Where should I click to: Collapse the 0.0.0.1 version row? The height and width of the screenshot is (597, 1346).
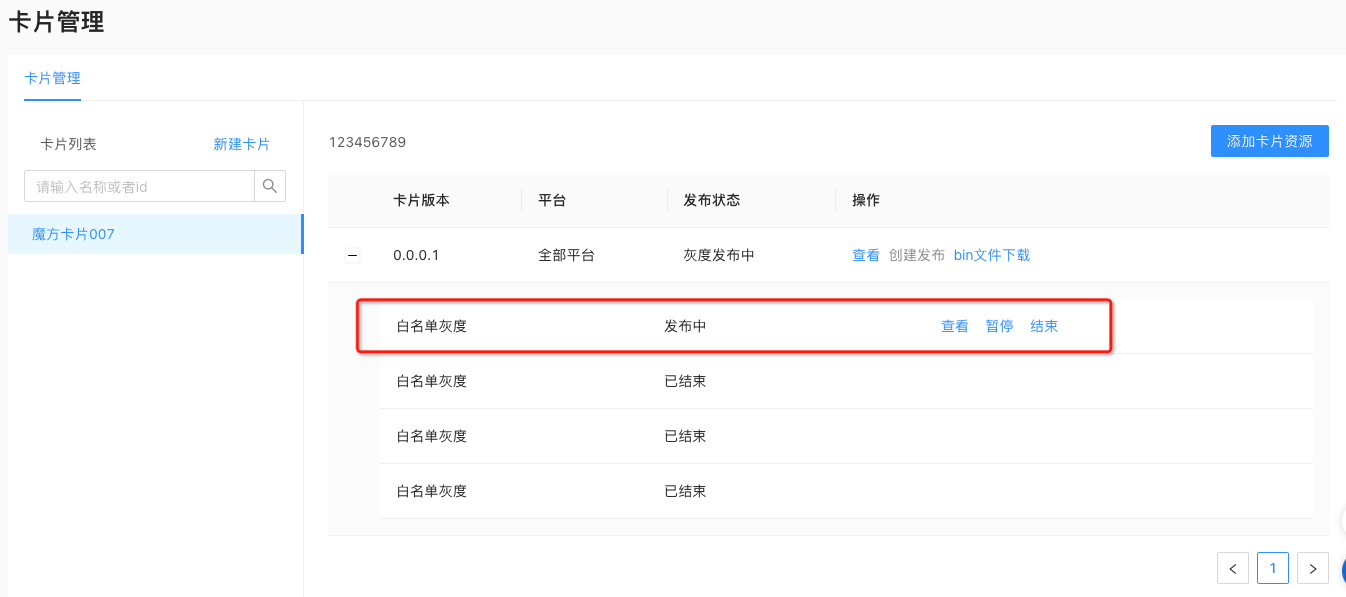(x=352, y=256)
